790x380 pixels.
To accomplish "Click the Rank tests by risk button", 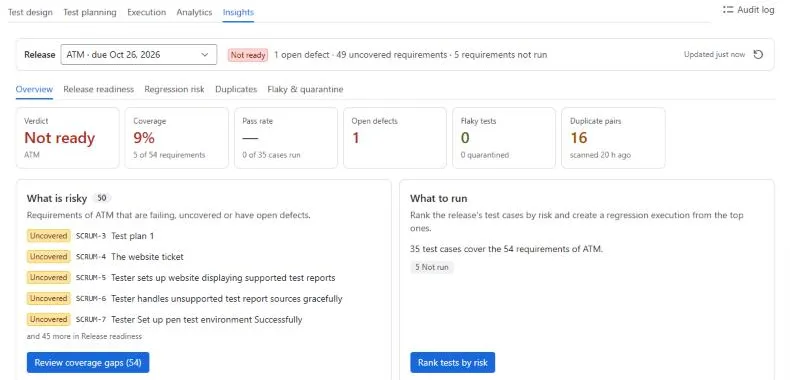I will 452,362.
